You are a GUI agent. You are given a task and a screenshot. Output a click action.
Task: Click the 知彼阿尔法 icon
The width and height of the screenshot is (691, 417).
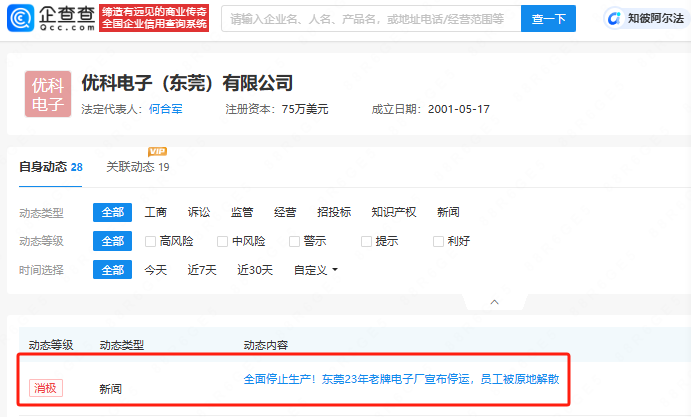pos(614,19)
